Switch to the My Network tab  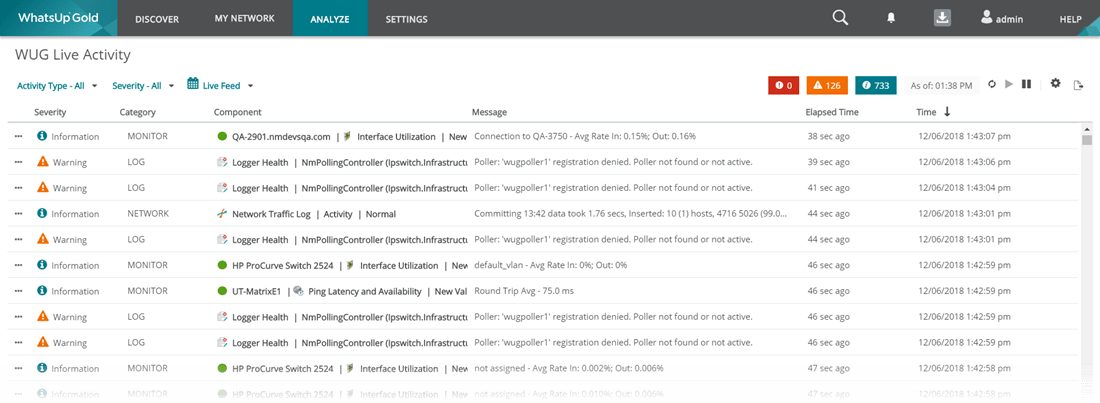[x=244, y=18]
